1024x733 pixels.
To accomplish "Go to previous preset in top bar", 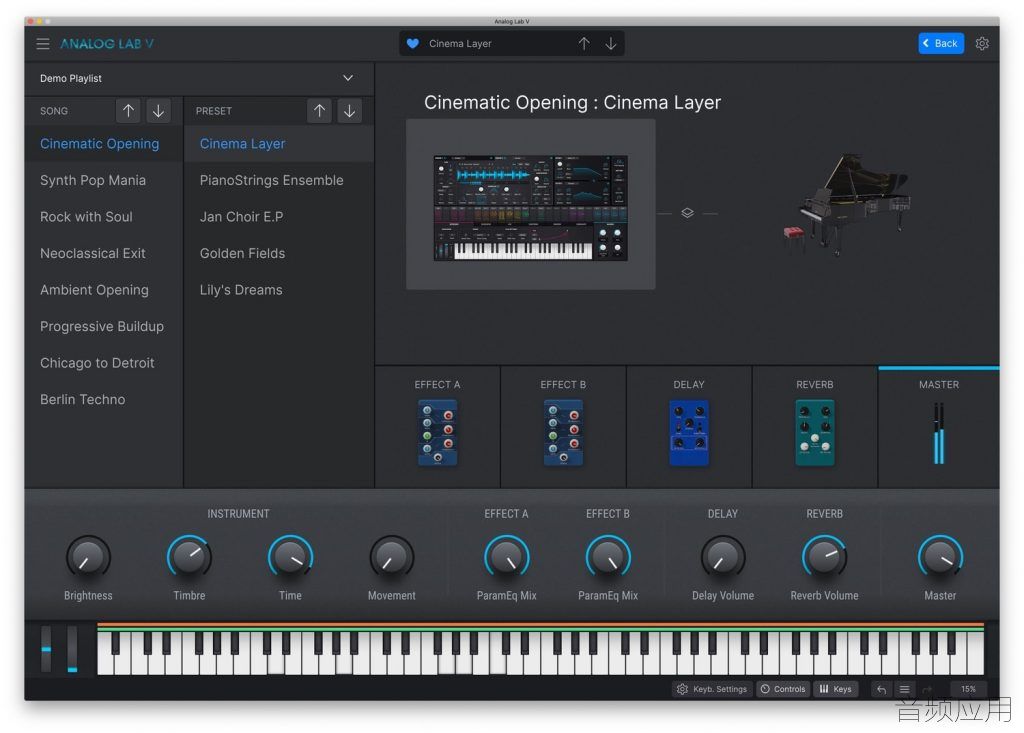I will tap(584, 44).
